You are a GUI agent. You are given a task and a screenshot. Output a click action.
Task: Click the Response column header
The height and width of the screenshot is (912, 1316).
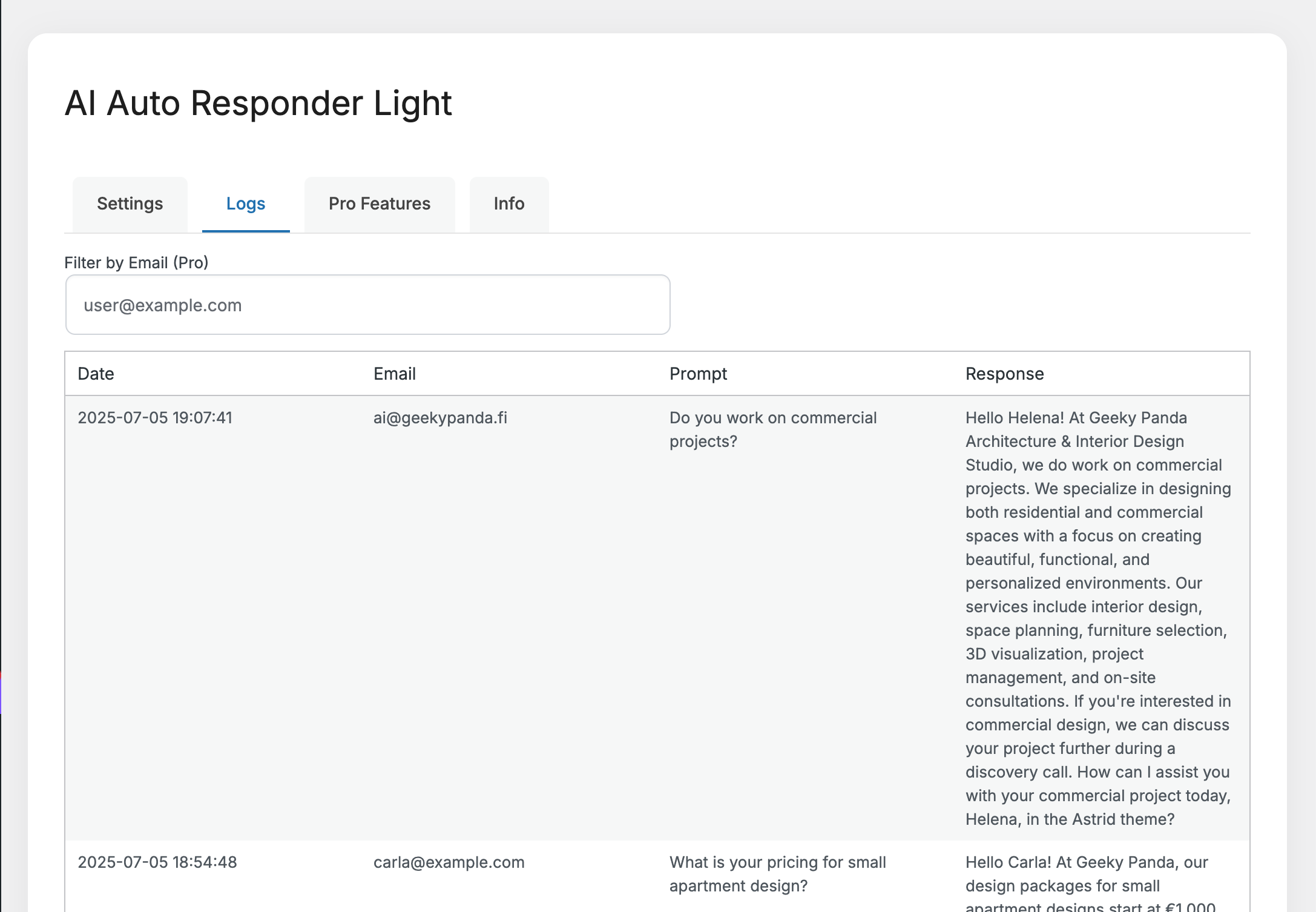click(1005, 374)
